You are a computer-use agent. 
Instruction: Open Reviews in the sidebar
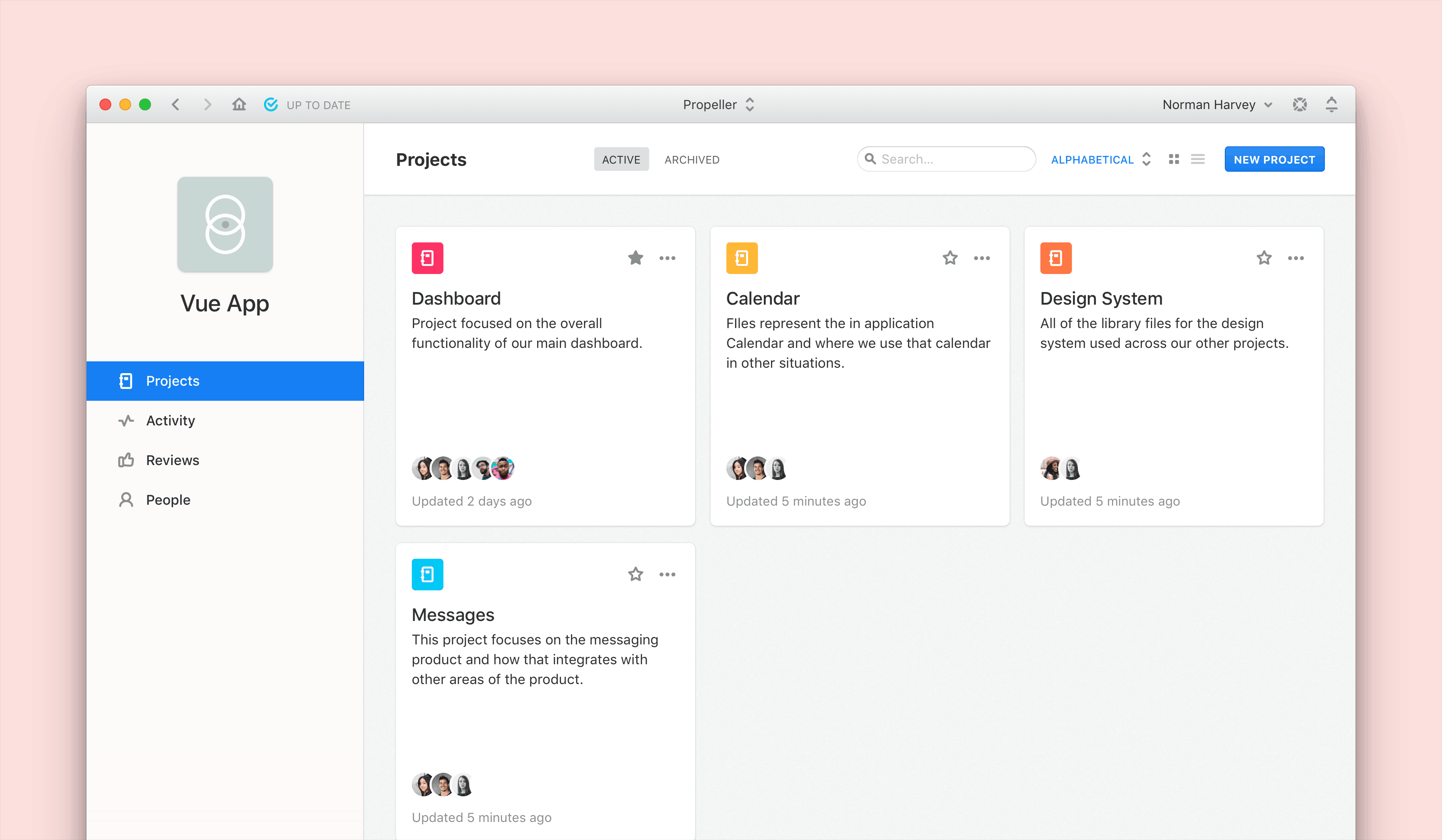pos(225,460)
